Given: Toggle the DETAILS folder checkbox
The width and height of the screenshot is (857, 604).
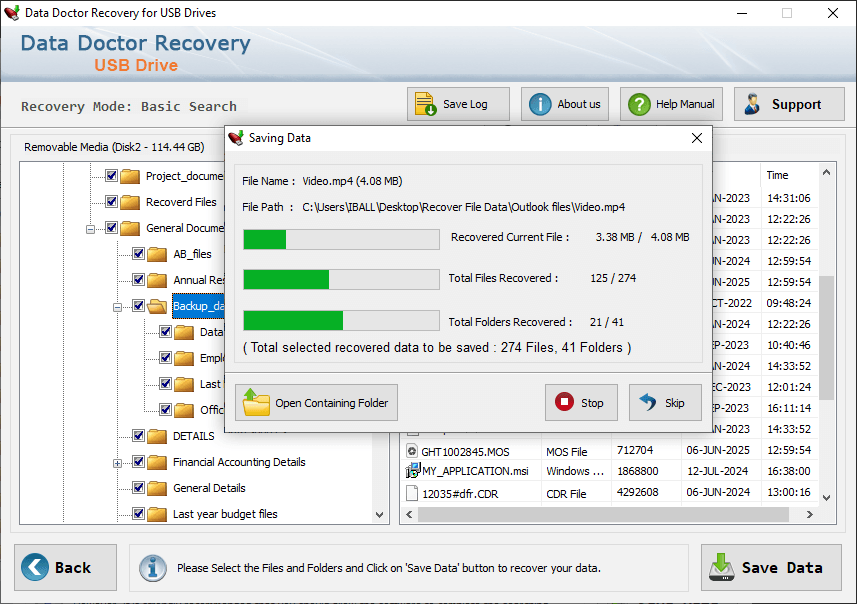Looking at the screenshot, I should [138, 436].
